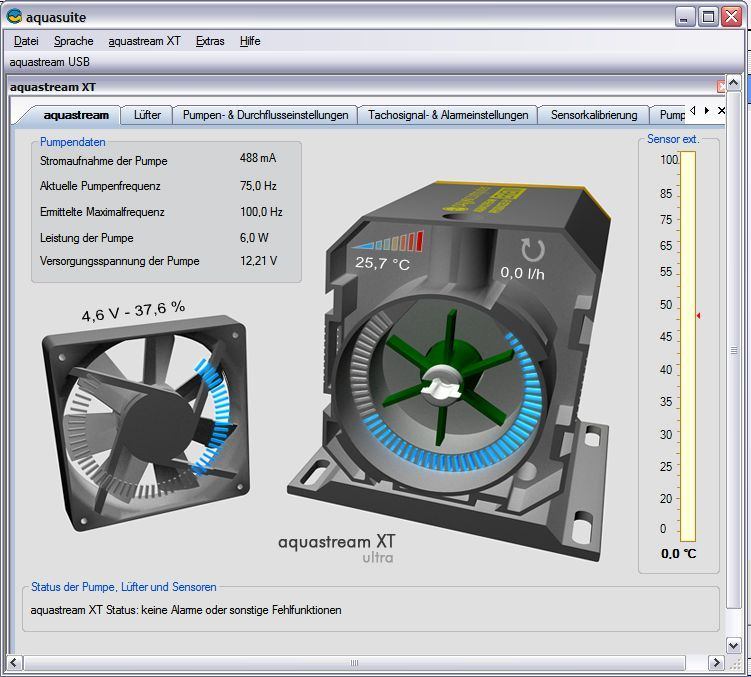Expand the aquastream XT menu

click(144, 41)
